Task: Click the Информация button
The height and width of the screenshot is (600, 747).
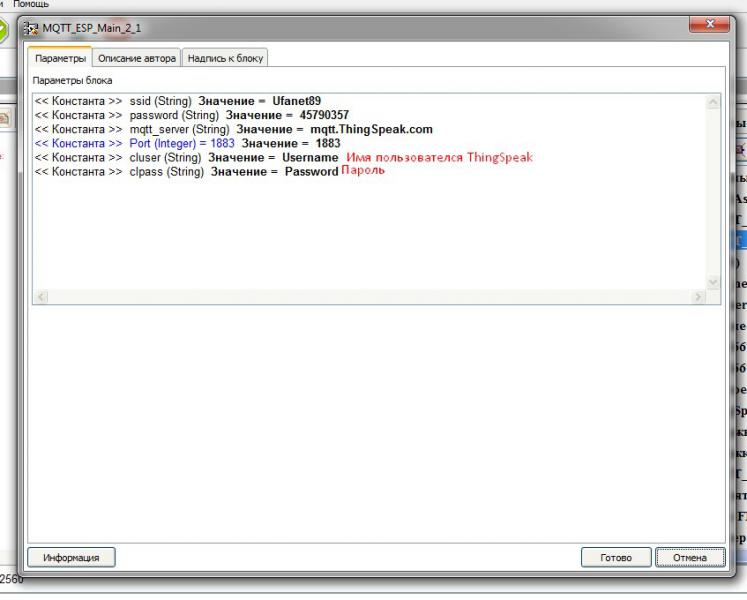Action: point(71,560)
